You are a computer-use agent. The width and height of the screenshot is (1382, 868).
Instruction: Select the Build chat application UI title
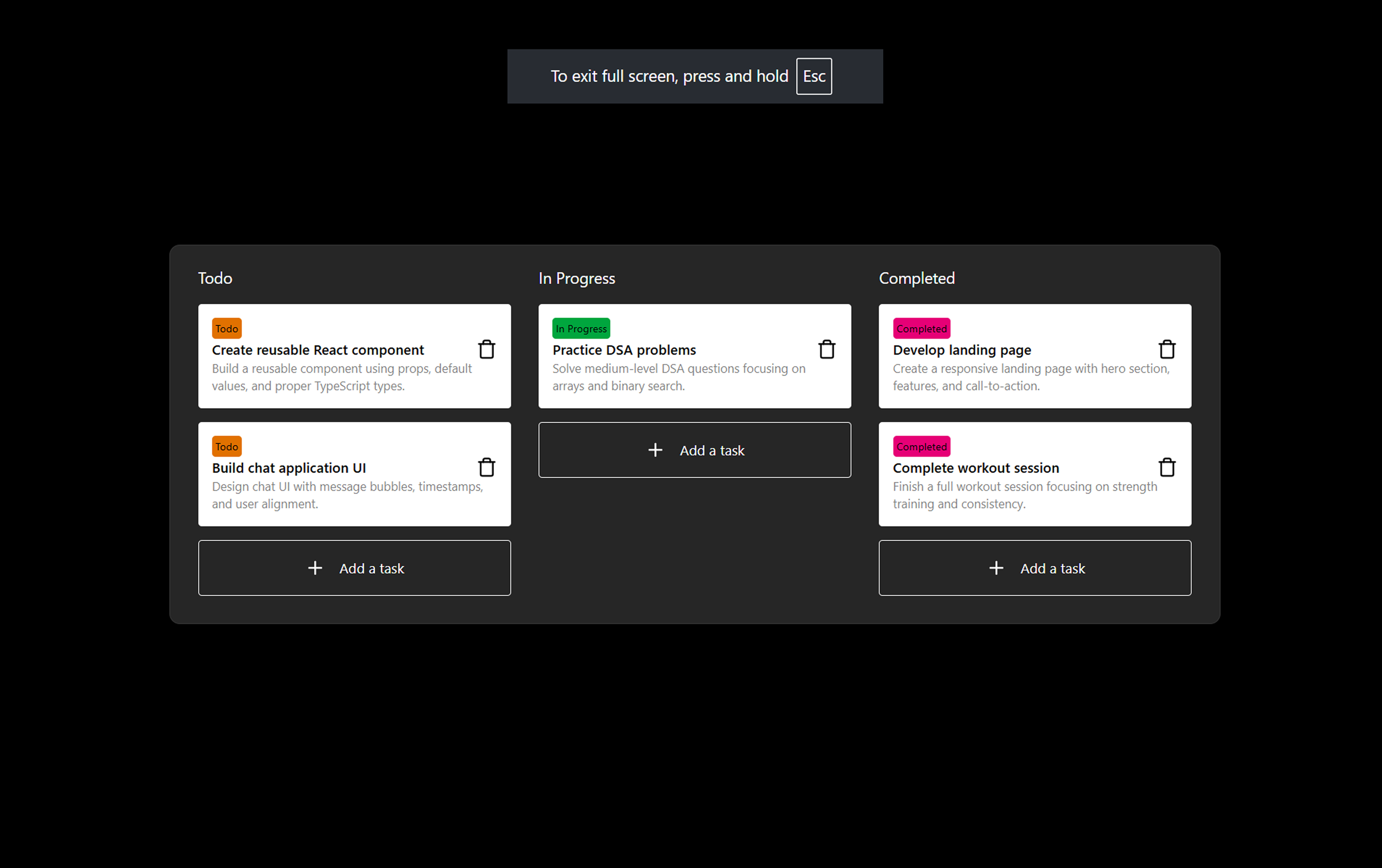pyautogui.click(x=289, y=468)
